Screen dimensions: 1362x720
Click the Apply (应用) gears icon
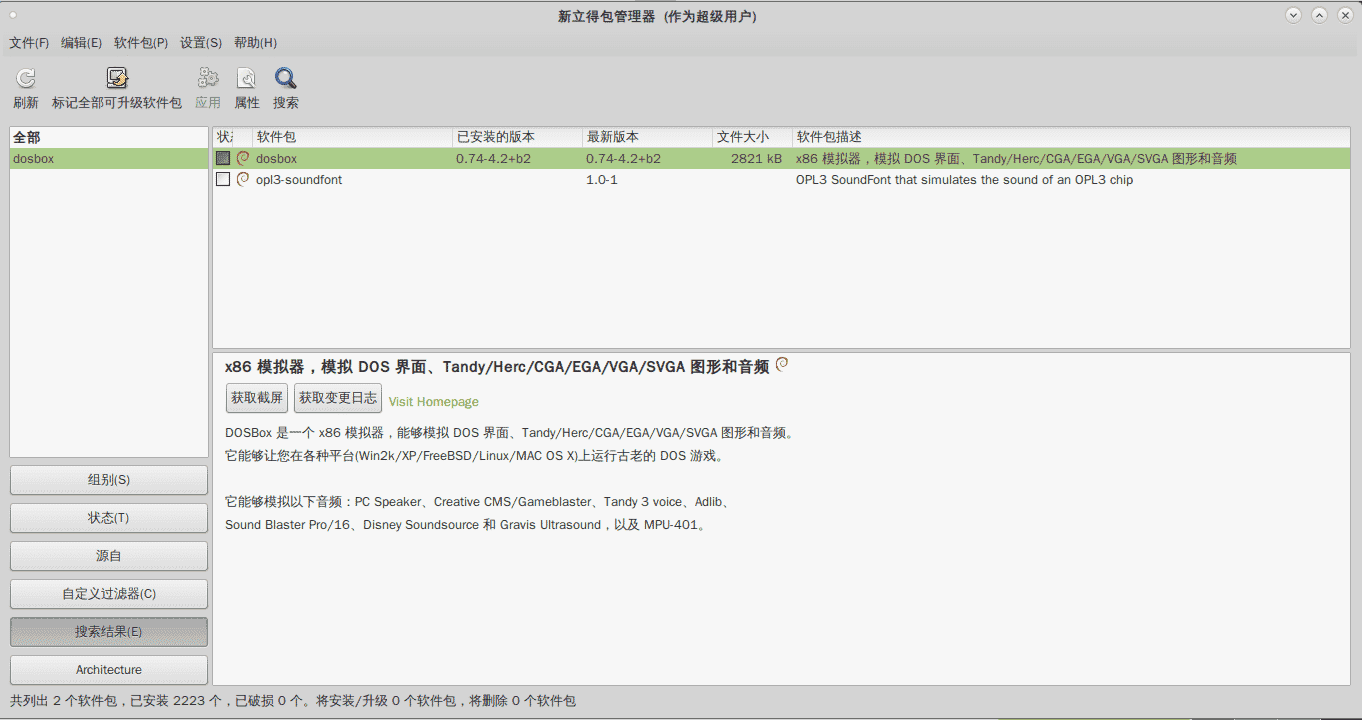coord(208,79)
